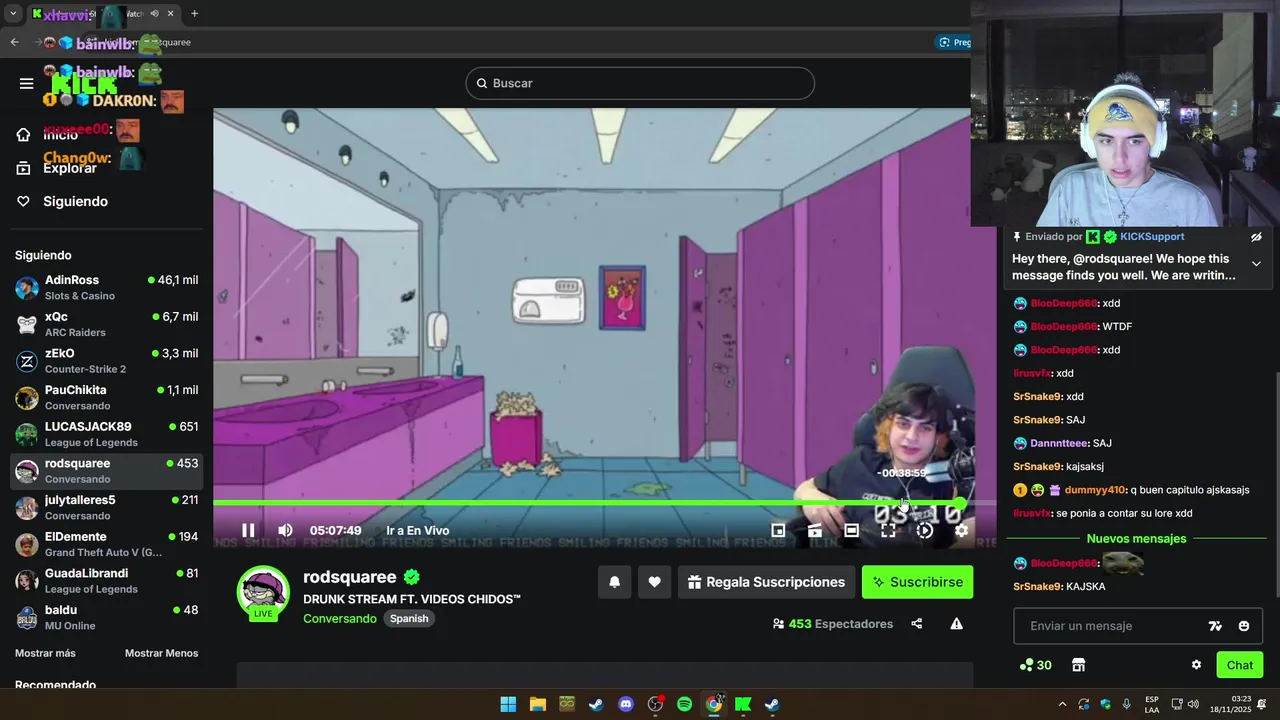Screen dimensions: 1280x720
Task: Collapse list with Mostrar Menos
Action: pyautogui.click(x=161, y=653)
